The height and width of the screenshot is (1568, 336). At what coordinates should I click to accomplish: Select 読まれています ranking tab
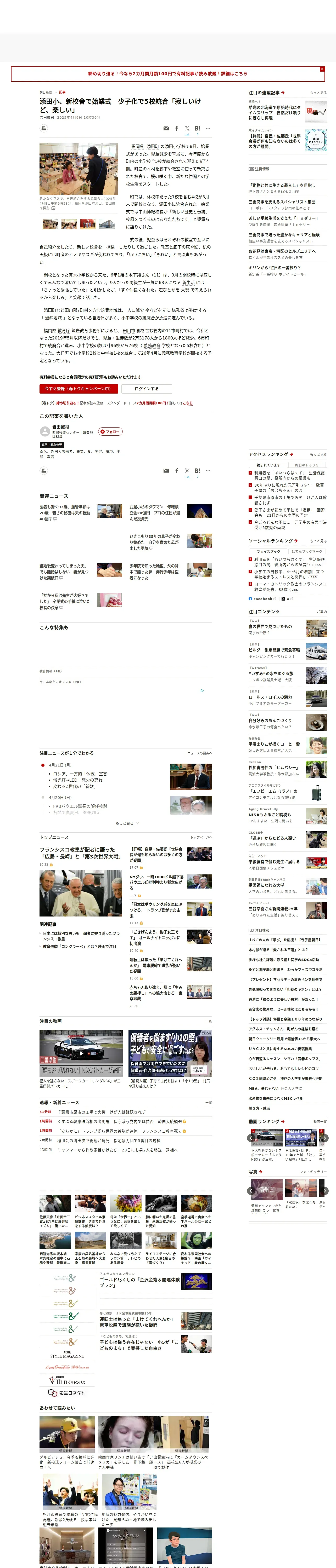coord(268,465)
